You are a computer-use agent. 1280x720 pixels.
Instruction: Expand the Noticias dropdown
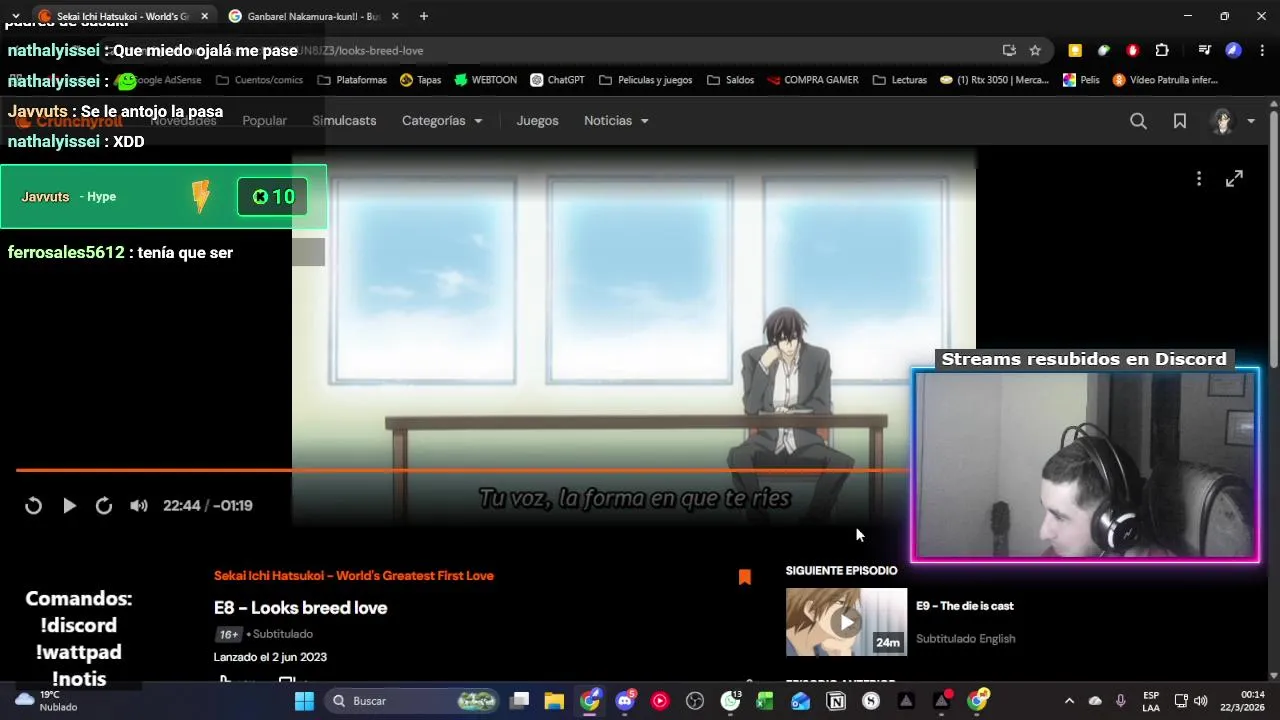click(x=616, y=121)
